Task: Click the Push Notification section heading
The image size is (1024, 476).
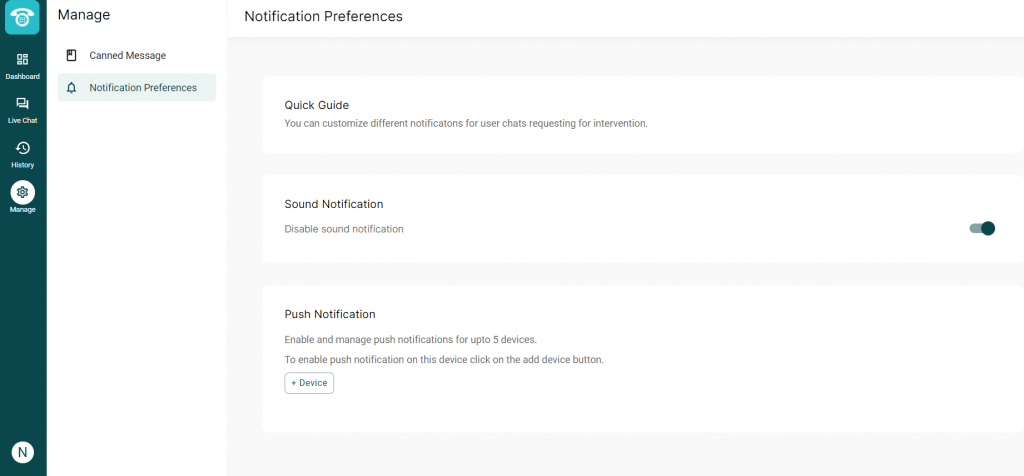Action: [330, 314]
